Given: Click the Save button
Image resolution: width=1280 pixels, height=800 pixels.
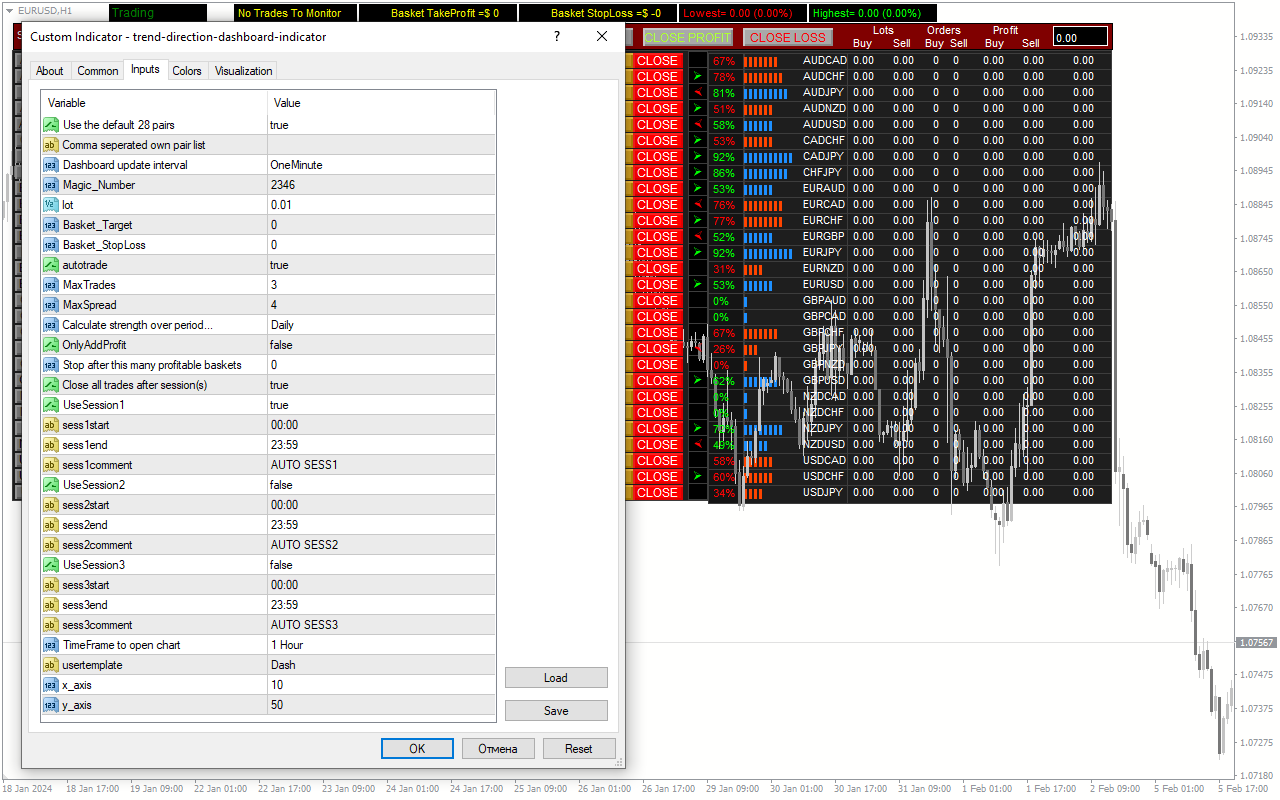Looking at the screenshot, I should point(556,711).
